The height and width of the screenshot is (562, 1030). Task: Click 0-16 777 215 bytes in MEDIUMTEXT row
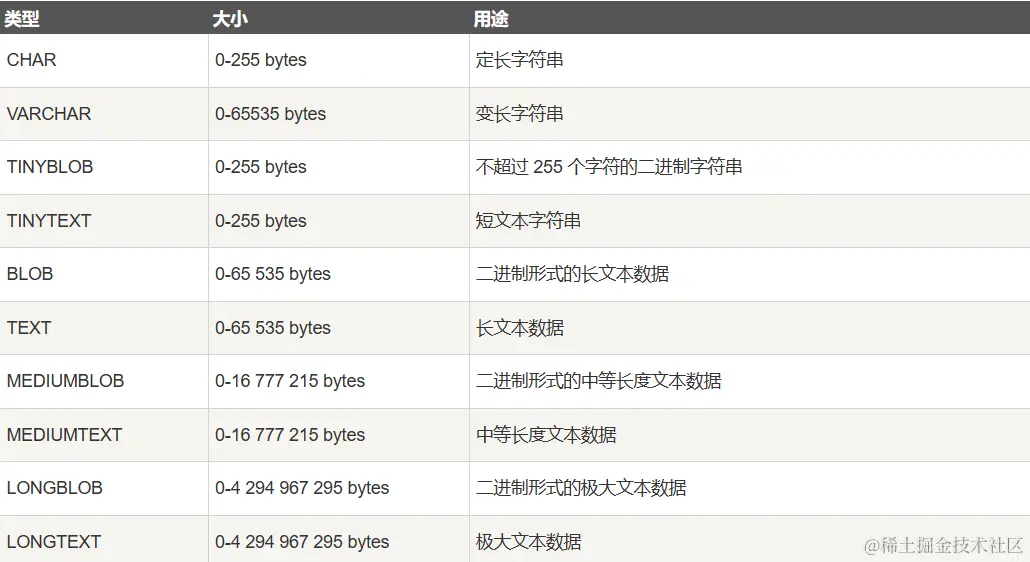pyautogui.click(x=290, y=435)
